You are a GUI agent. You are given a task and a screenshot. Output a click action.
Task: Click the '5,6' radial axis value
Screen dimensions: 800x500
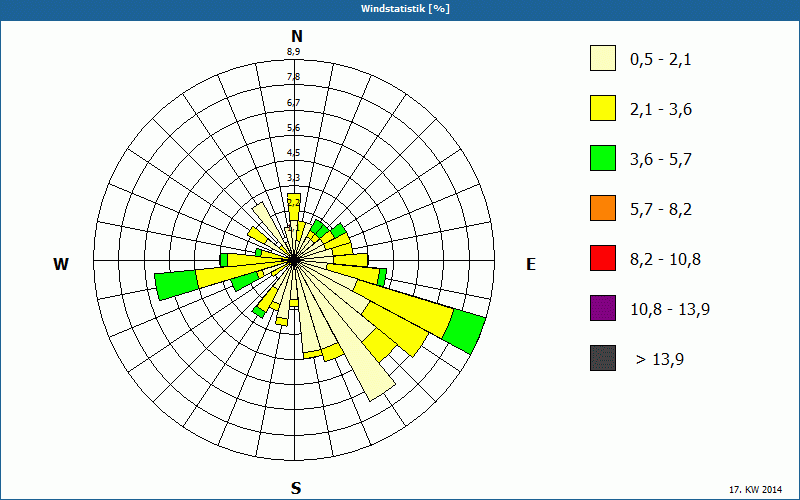(293, 128)
